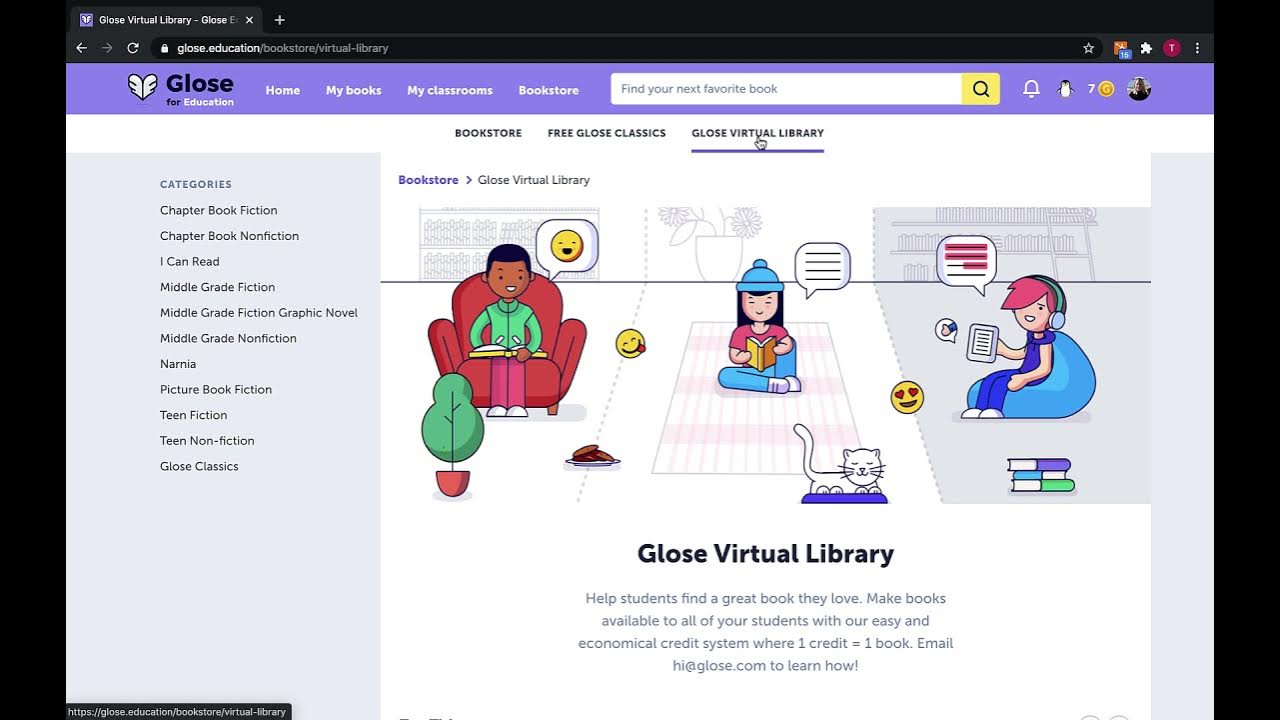Click the Glose Virtual Library banner illustration
Viewport: 1280px width, 720px height.
(765, 355)
